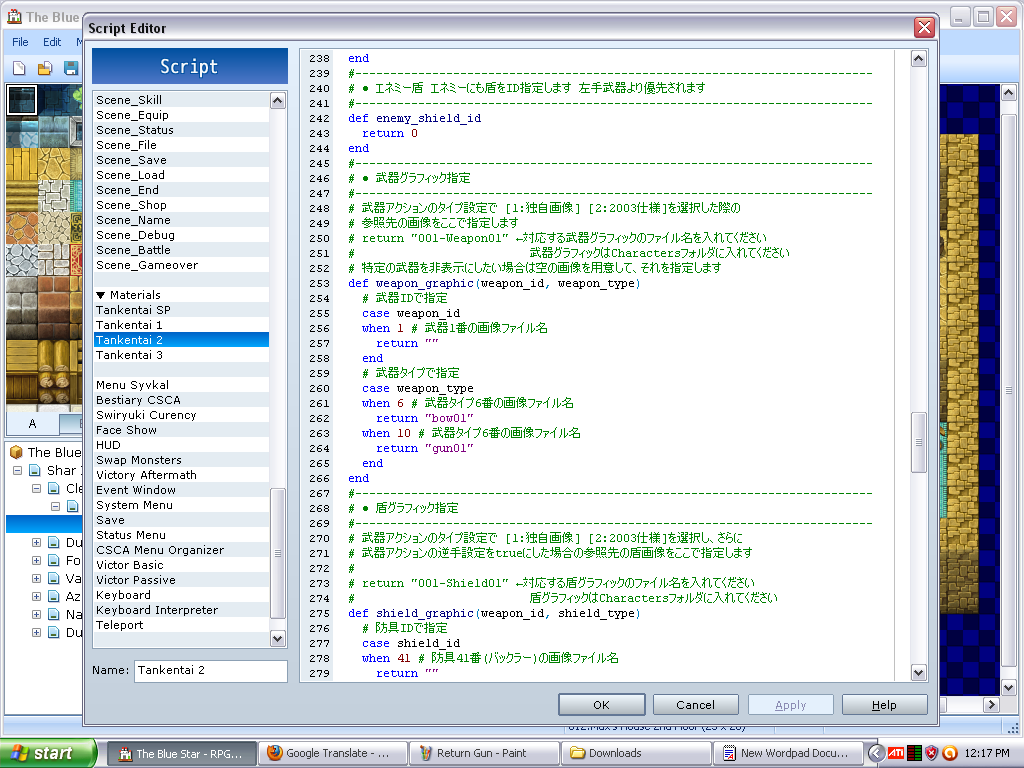Click the Cancel button
Screen dimensions: 1024x768
[x=695, y=705]
